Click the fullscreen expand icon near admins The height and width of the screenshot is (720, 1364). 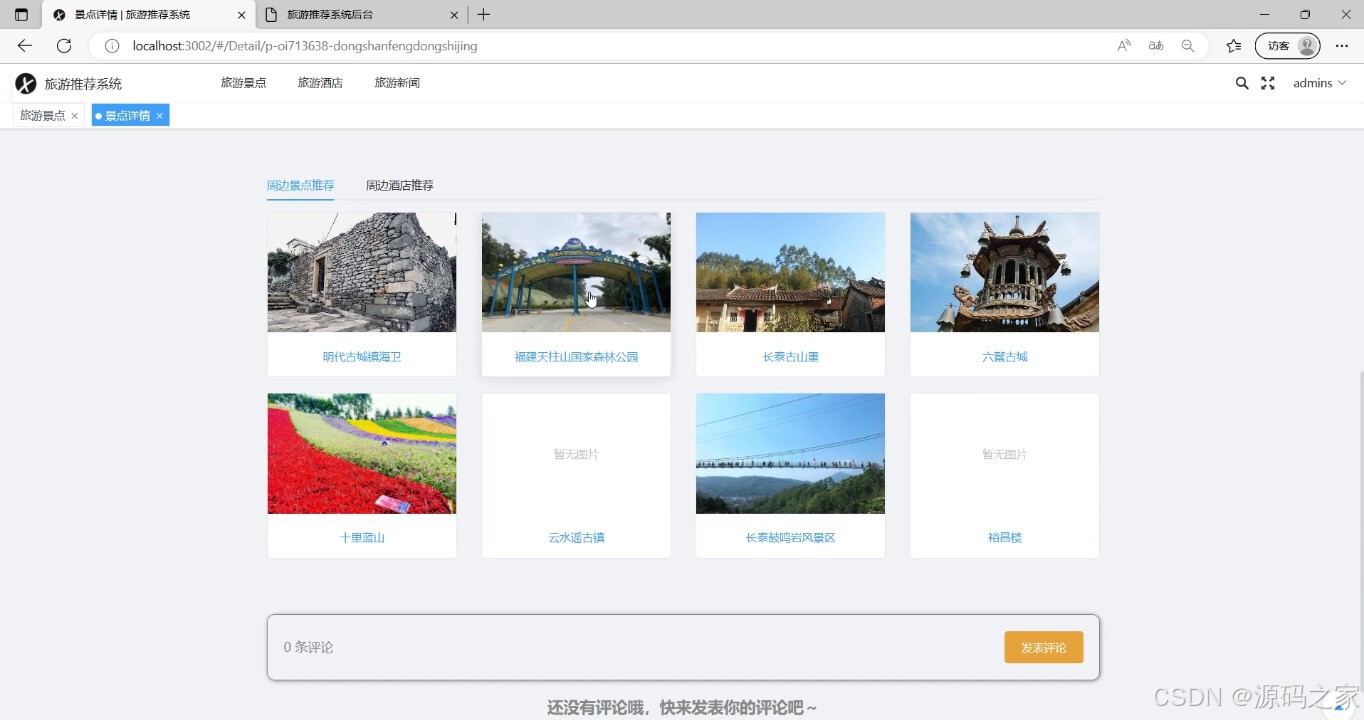coord(1267,83)
